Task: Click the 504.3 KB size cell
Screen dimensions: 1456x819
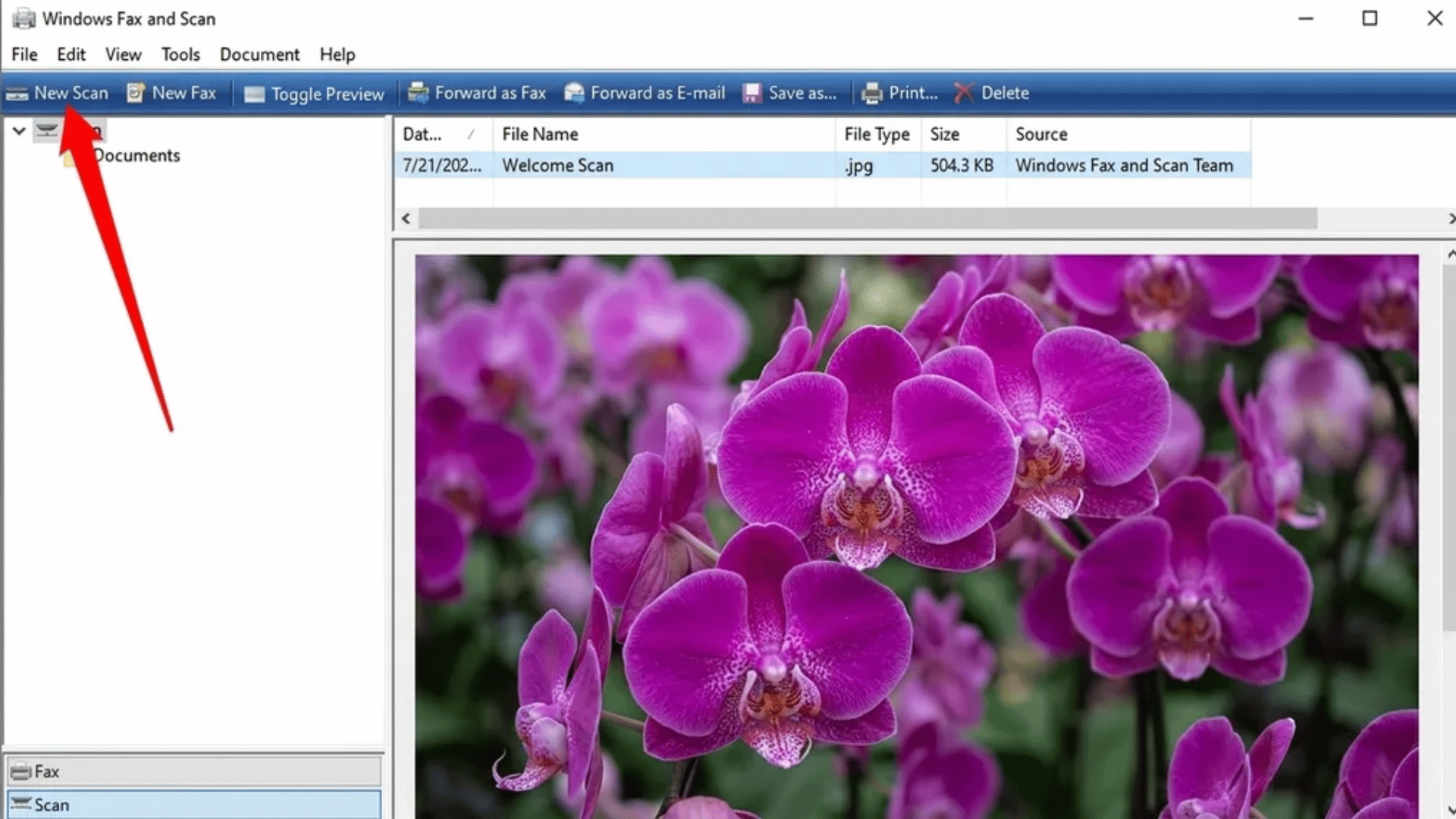Action: point(962,165)
